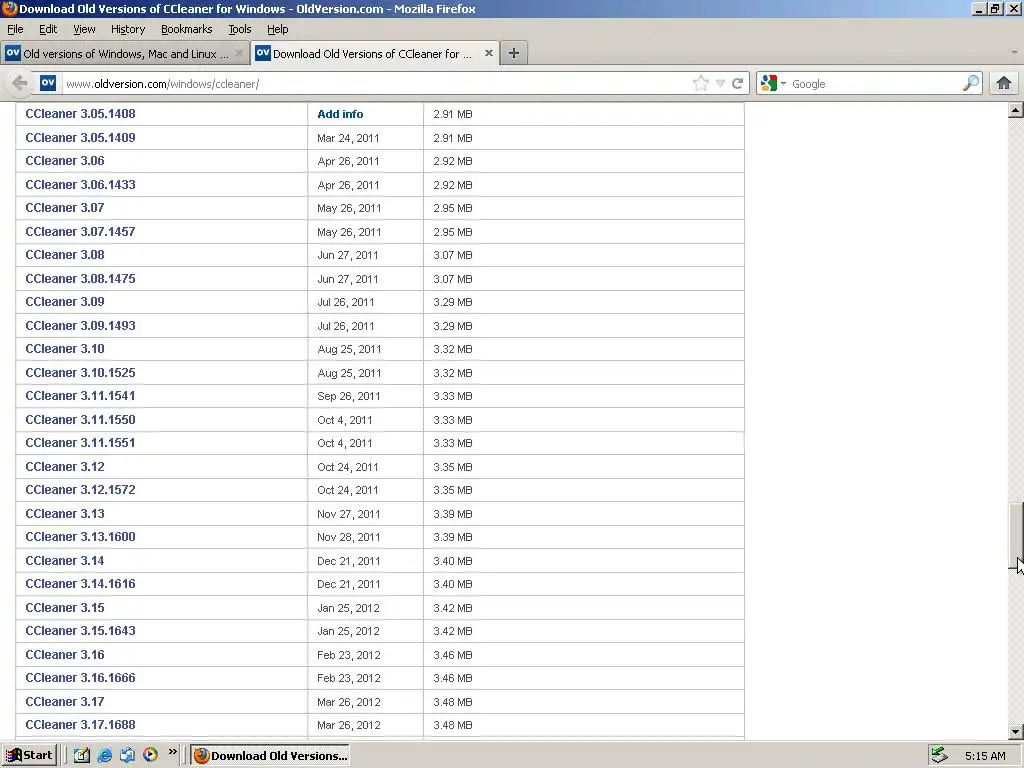Open the CCleaner 3.16 link

tap(65, 655)
